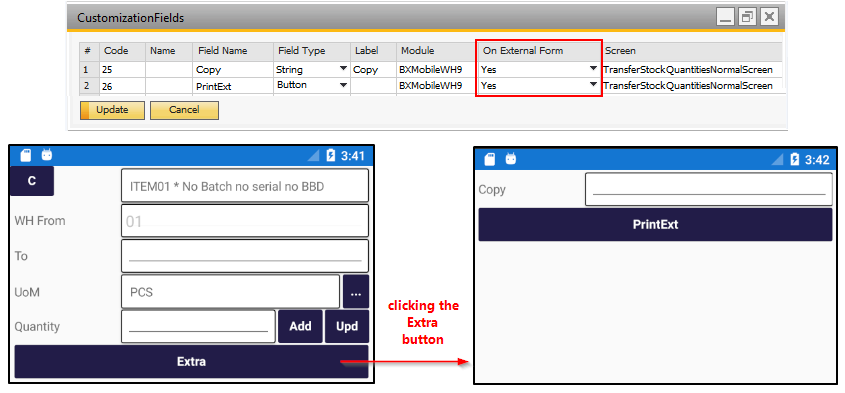Tap the Upd button
Screen dimensions: 845x393
point(347,326)
